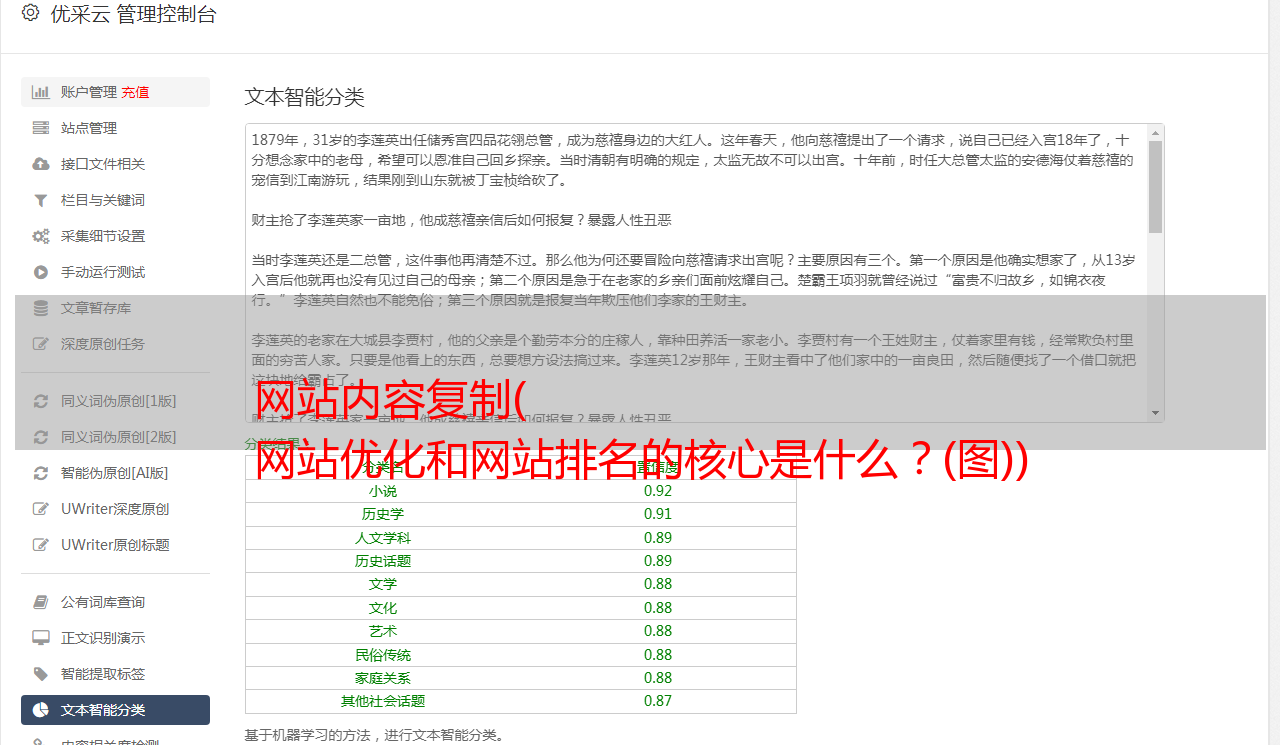Click the gears icon for 采集细节设置
The image size is (1280, 745).
[41, 236]
